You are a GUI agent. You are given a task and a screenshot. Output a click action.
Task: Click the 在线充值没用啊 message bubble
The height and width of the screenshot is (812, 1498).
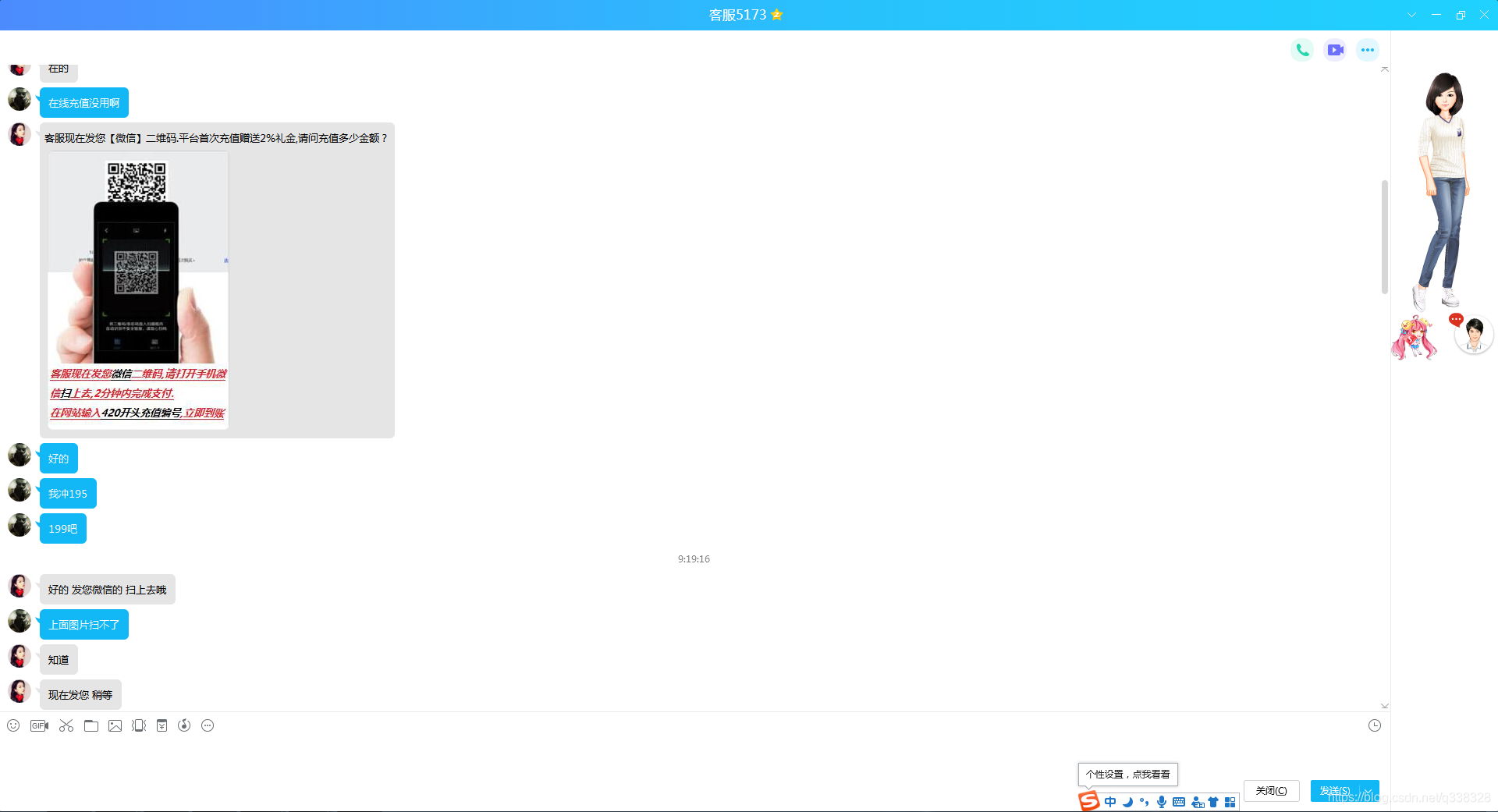(84, 103)
